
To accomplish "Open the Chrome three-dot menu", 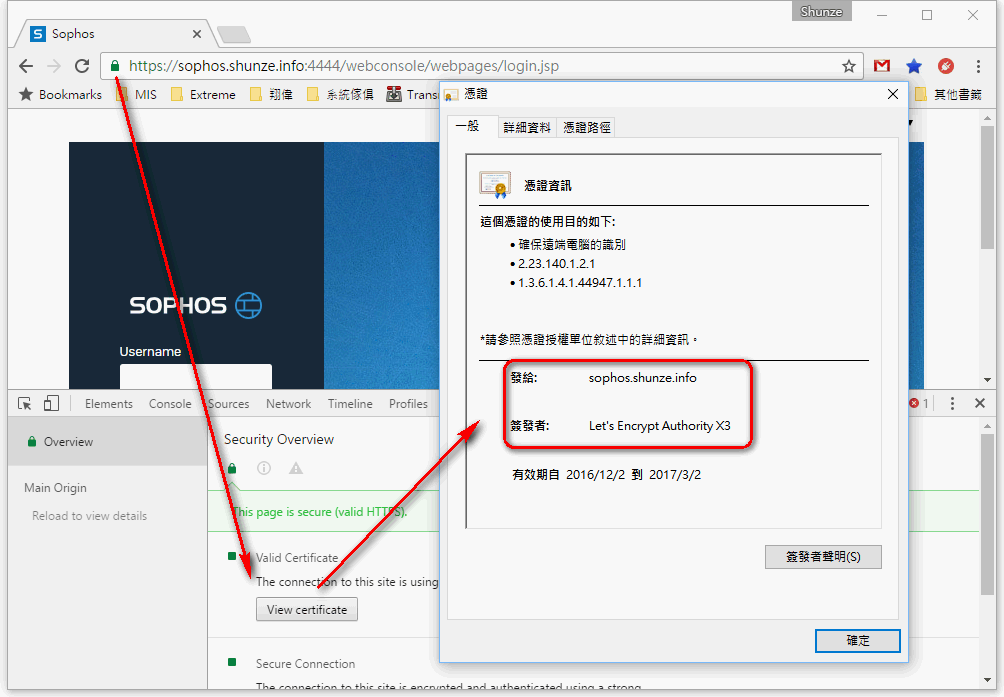I will point(978,66).
